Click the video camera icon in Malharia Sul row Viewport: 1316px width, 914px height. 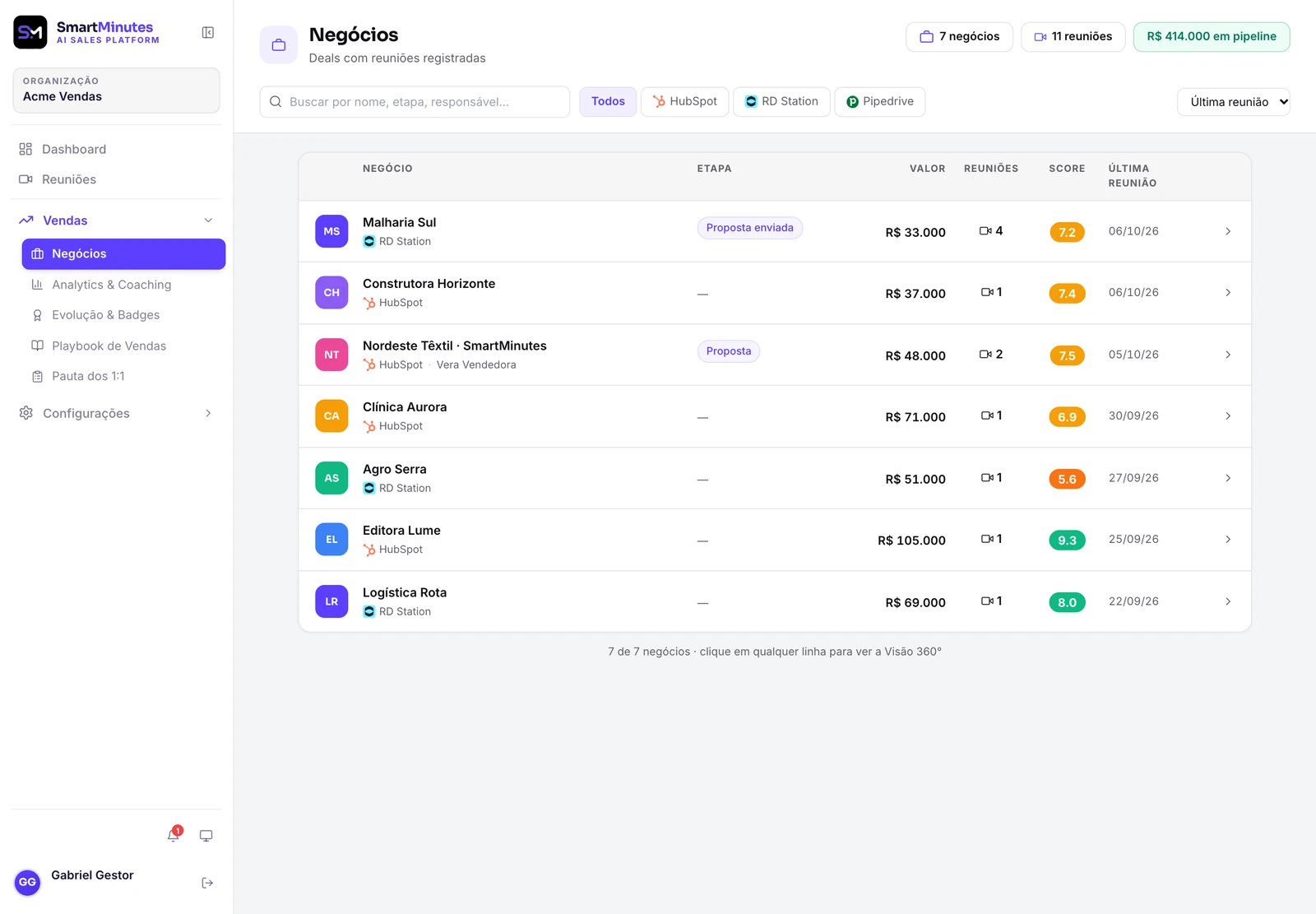985,231
